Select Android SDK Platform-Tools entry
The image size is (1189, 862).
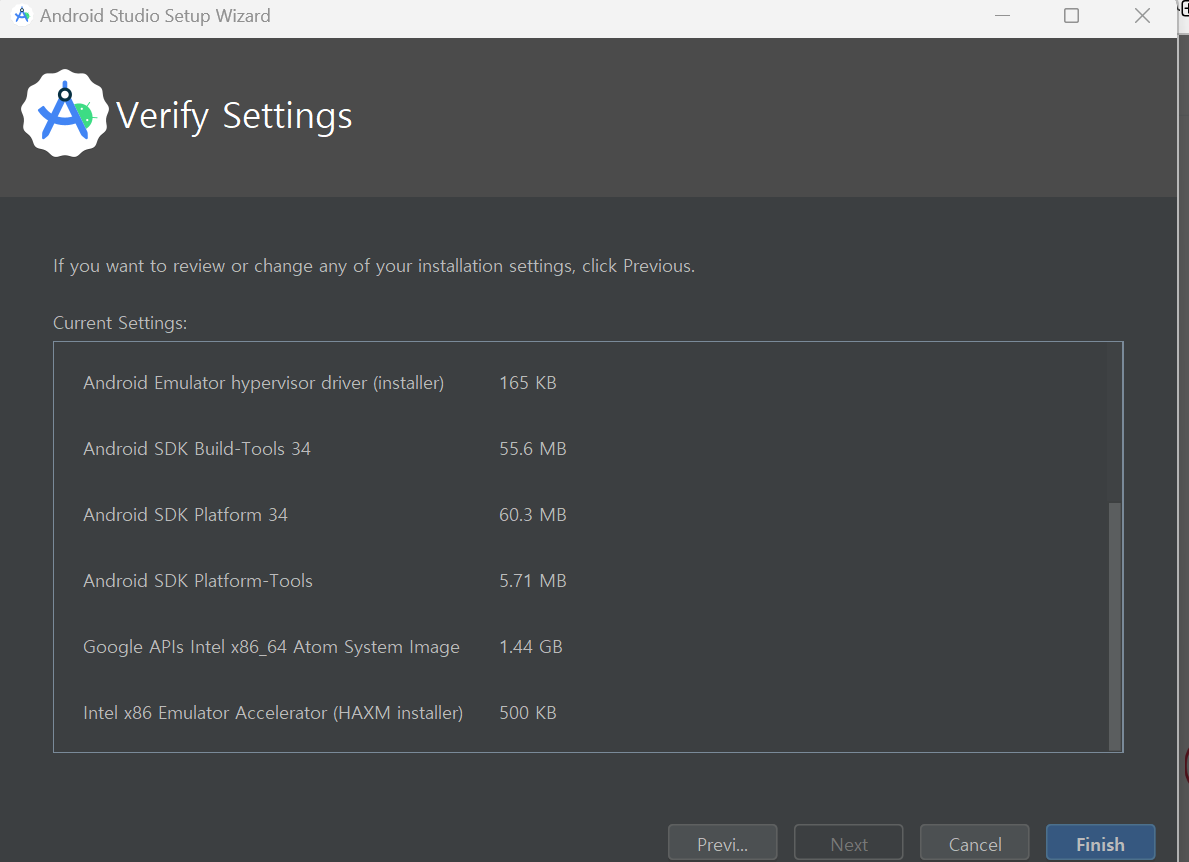click(198, 581)
